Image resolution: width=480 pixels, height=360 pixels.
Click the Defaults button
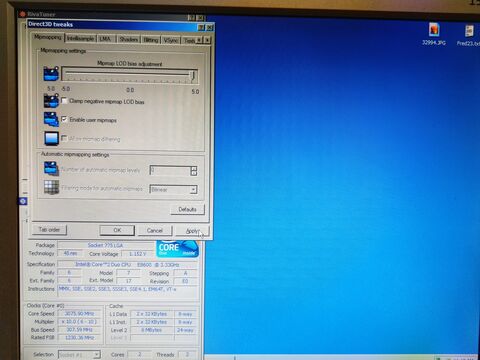coord(187,209)
